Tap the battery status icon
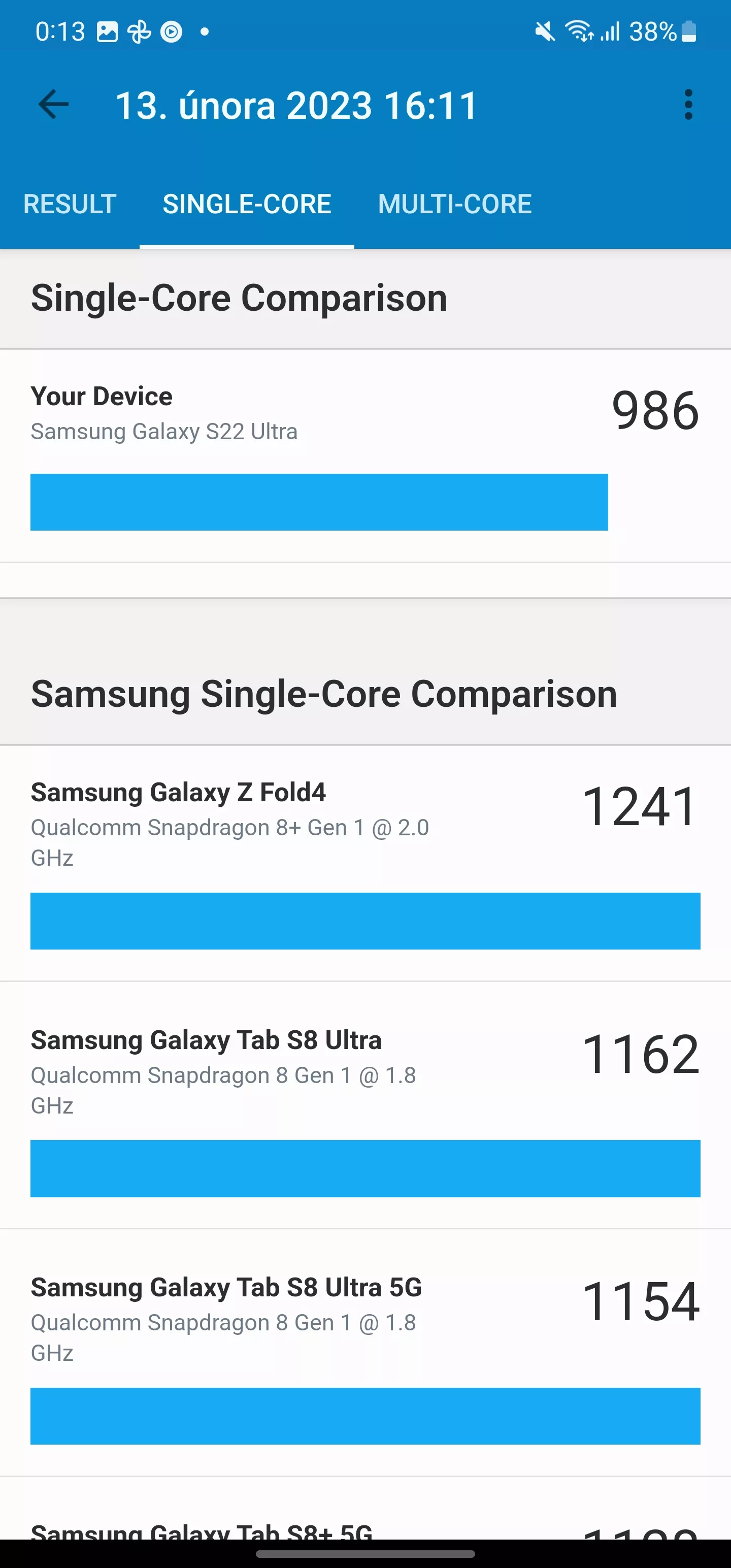The image size is (731, 1568). coord(688,31)
